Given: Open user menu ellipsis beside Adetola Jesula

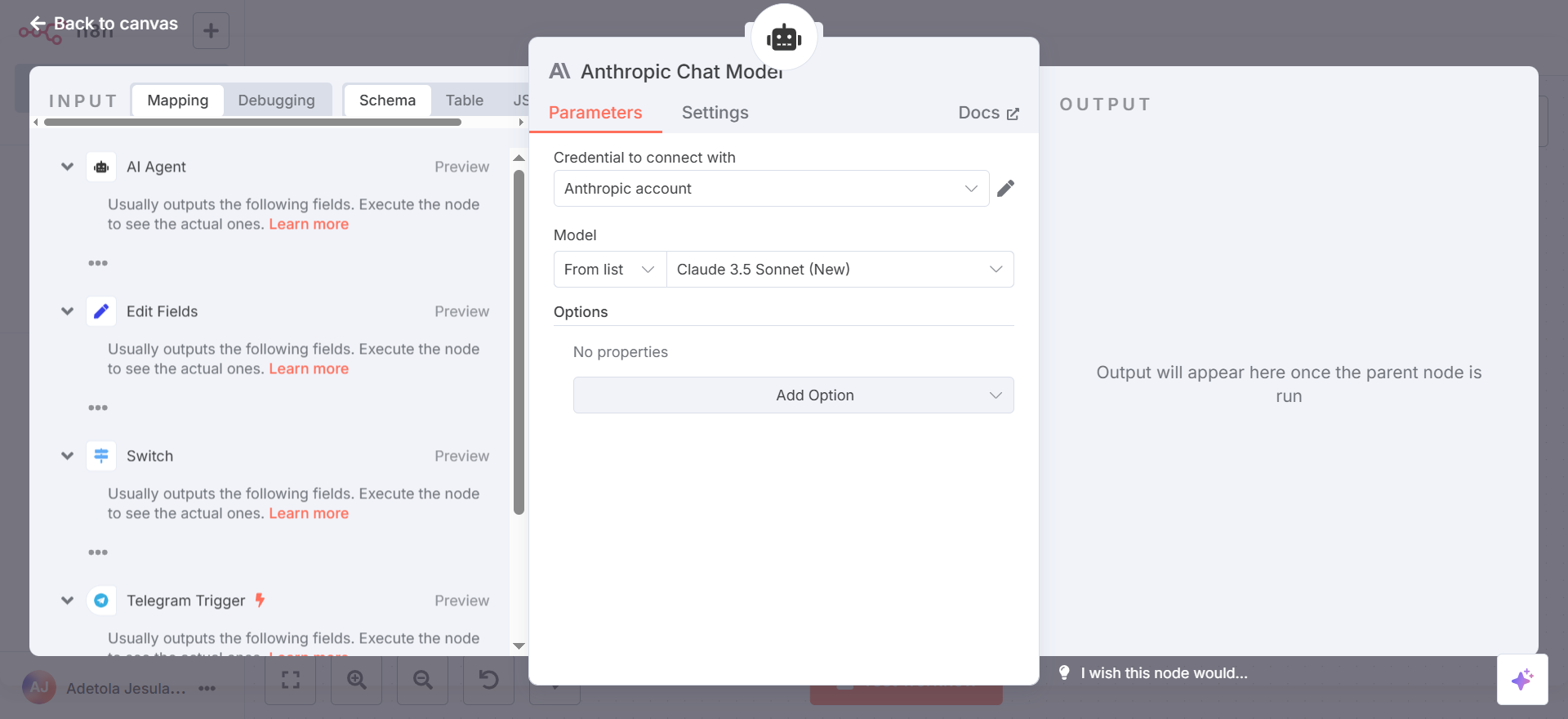Looking at the screenshot, I should [207, 688].
